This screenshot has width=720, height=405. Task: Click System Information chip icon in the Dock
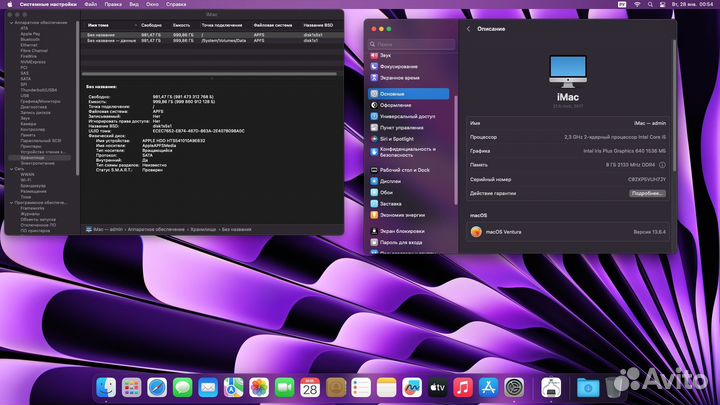click(551, 388)
